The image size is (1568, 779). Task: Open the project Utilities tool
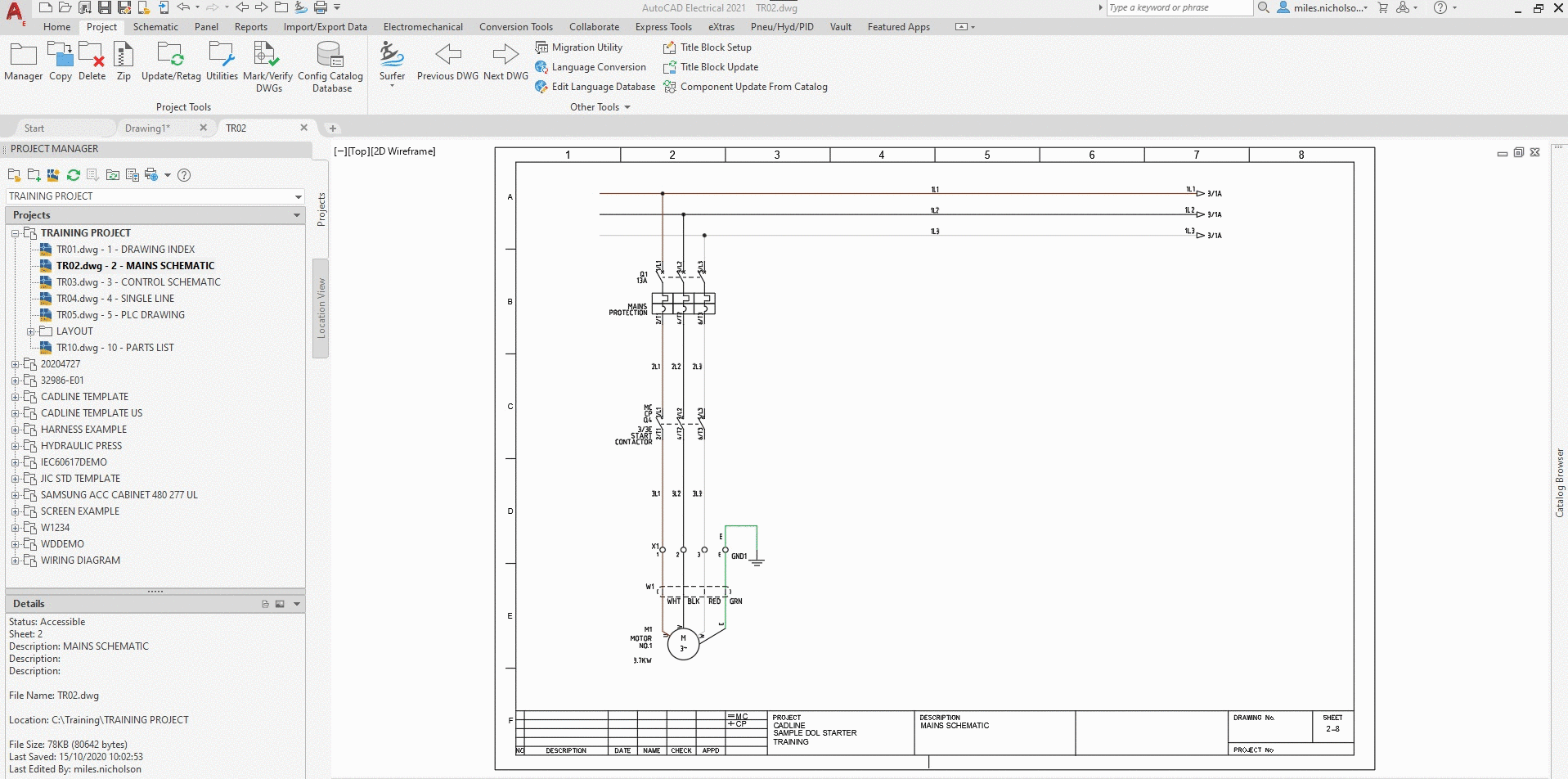point(222,62)
